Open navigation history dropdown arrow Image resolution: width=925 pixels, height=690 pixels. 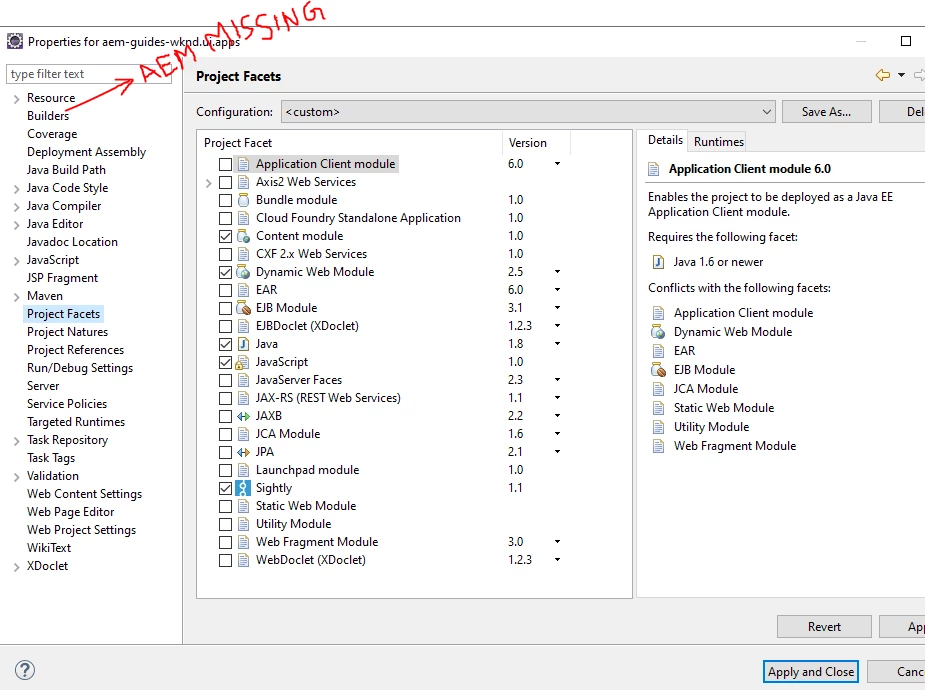click(x=901, y=75)
